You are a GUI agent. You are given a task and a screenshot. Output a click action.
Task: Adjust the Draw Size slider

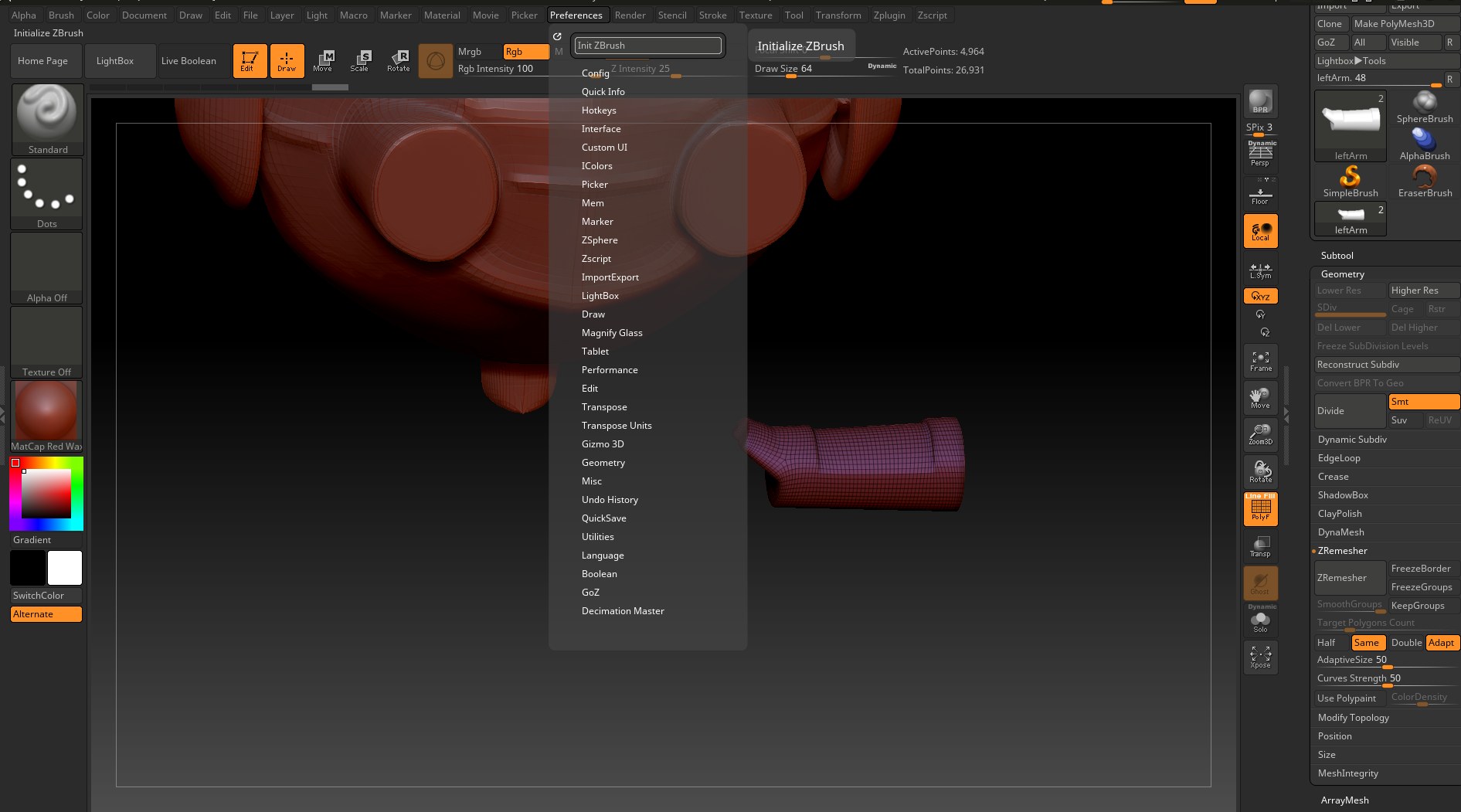(825, 69)
